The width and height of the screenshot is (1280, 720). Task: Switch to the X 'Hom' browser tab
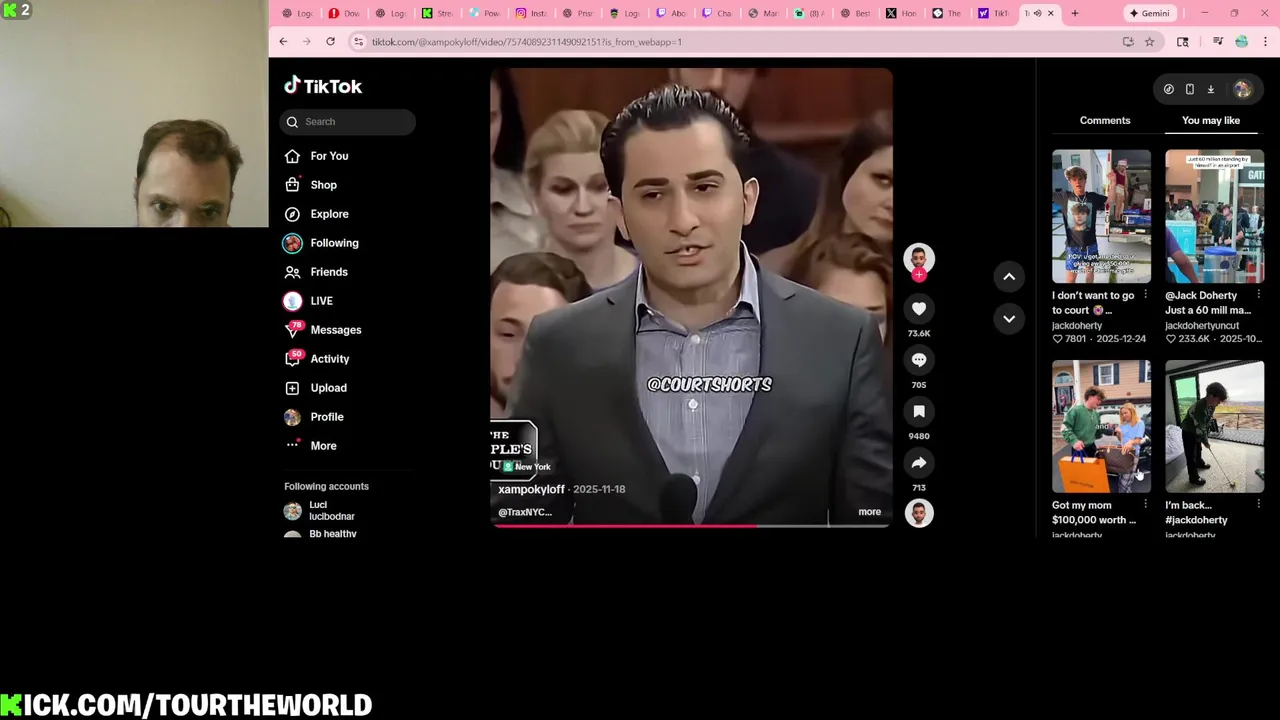(901, 13)
